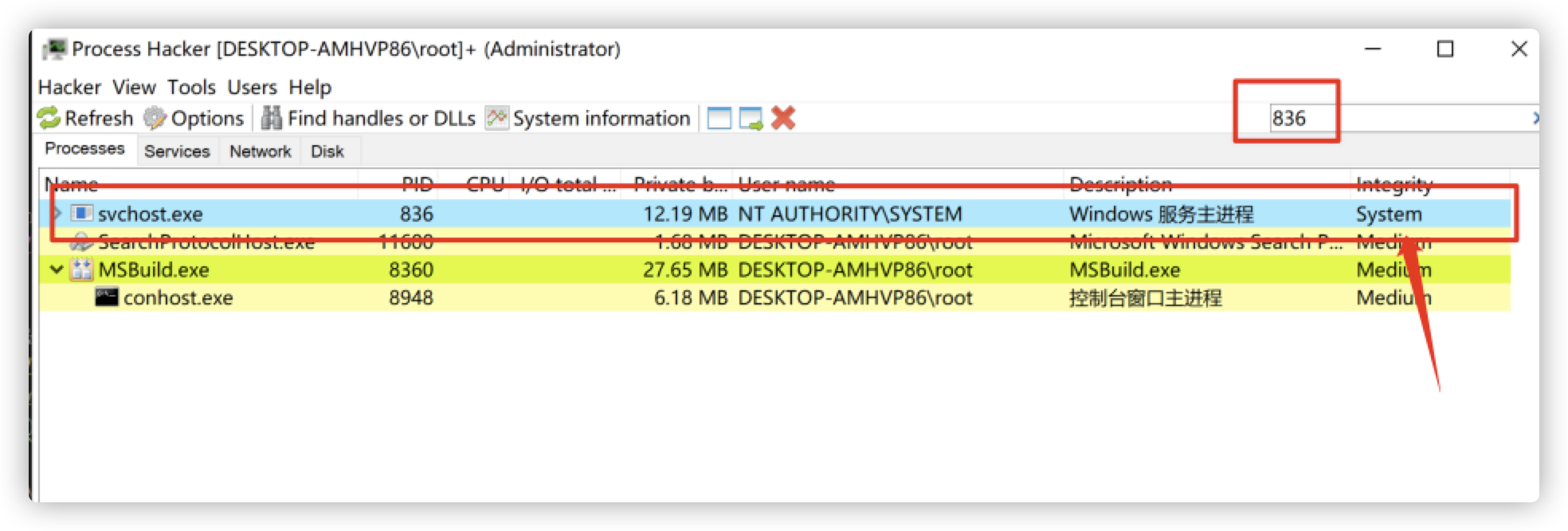The image size is (1568, 531).
Task: Click the NT AUTHORITY\SYSTEM user name
Action: point(850,214)
